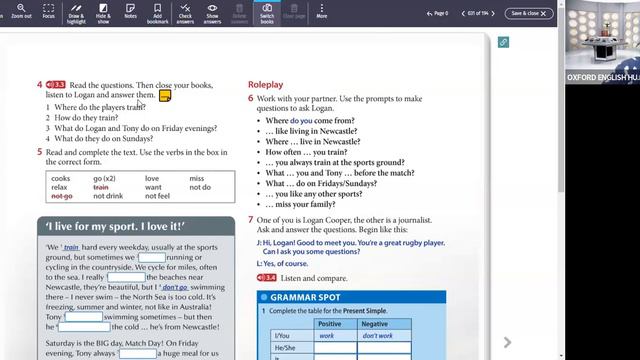
Task: Click 'What do they do on Sundays?'
Action: pyautogui.click(x=104, y=139)
